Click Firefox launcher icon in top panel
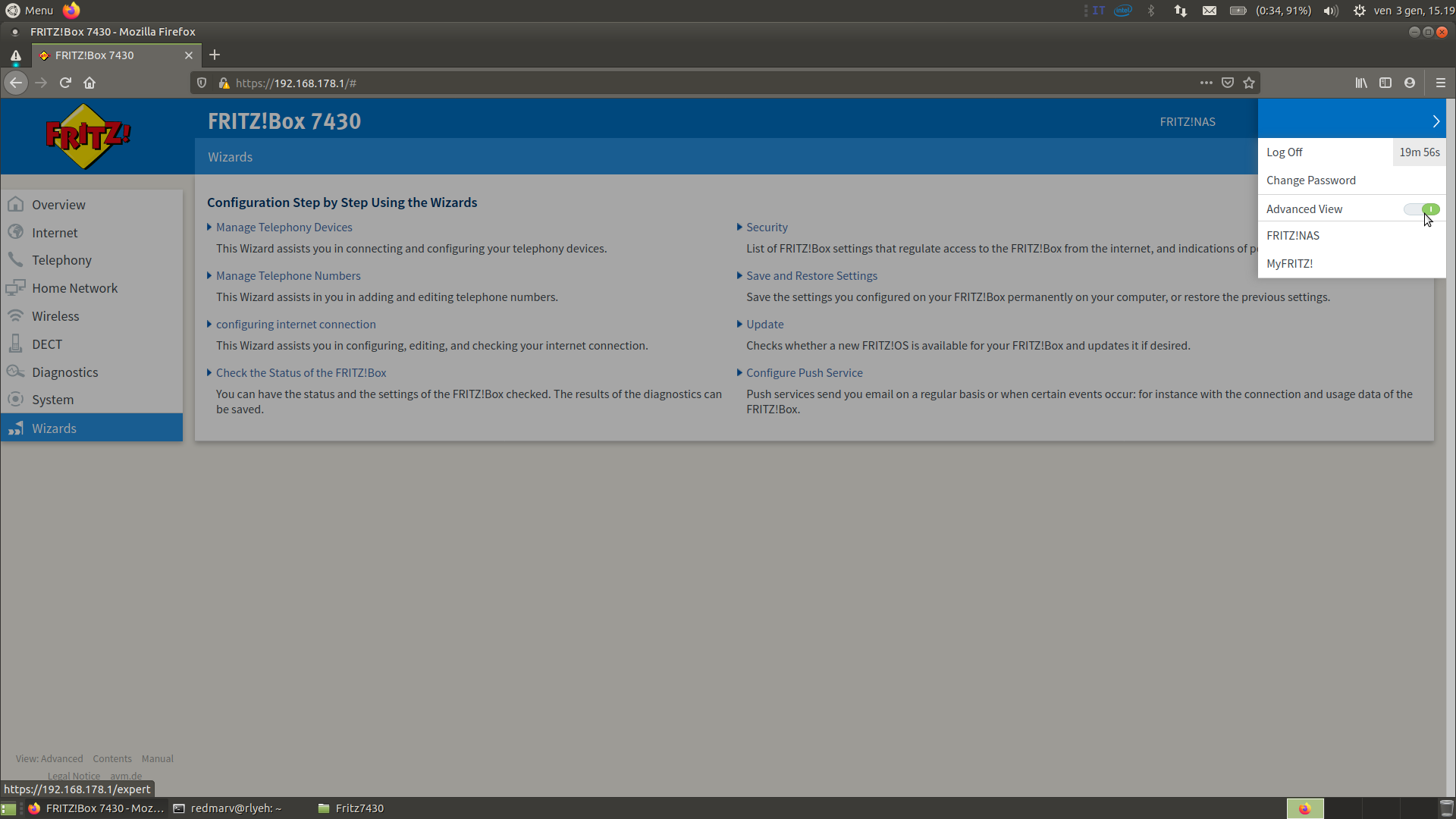The width and height of the screenshot is (1456, 819). coord(71,11)
